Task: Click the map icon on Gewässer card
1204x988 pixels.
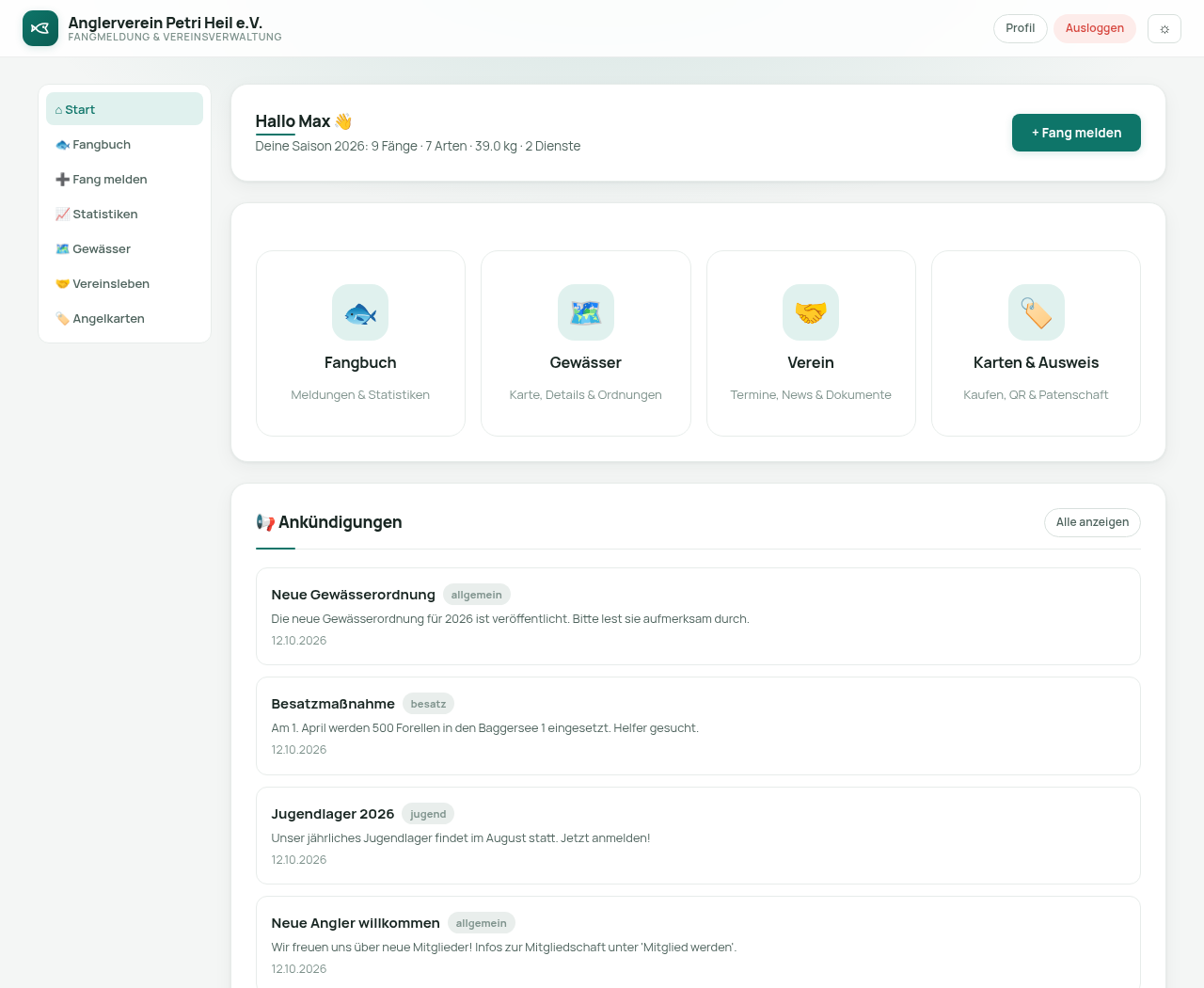Action: click(585, 312)
